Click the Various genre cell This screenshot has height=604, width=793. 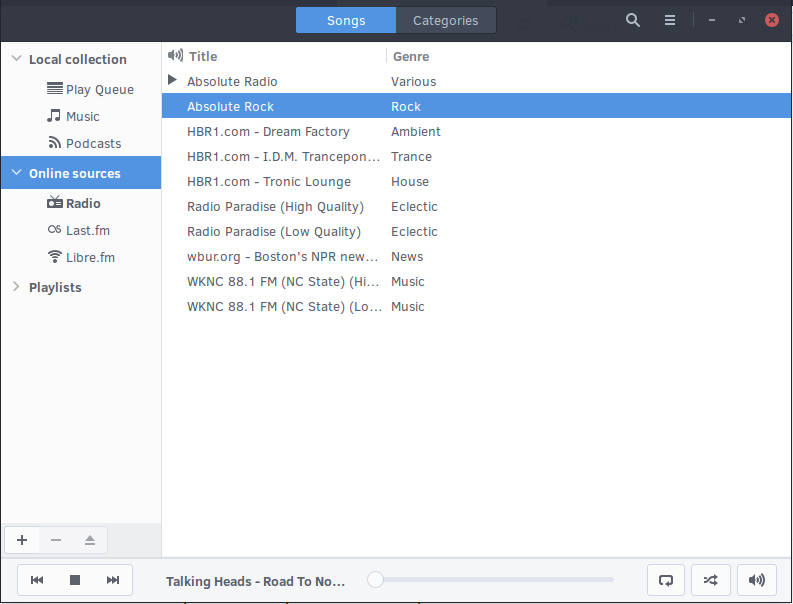pyautogui.click(x=413, y=81)
